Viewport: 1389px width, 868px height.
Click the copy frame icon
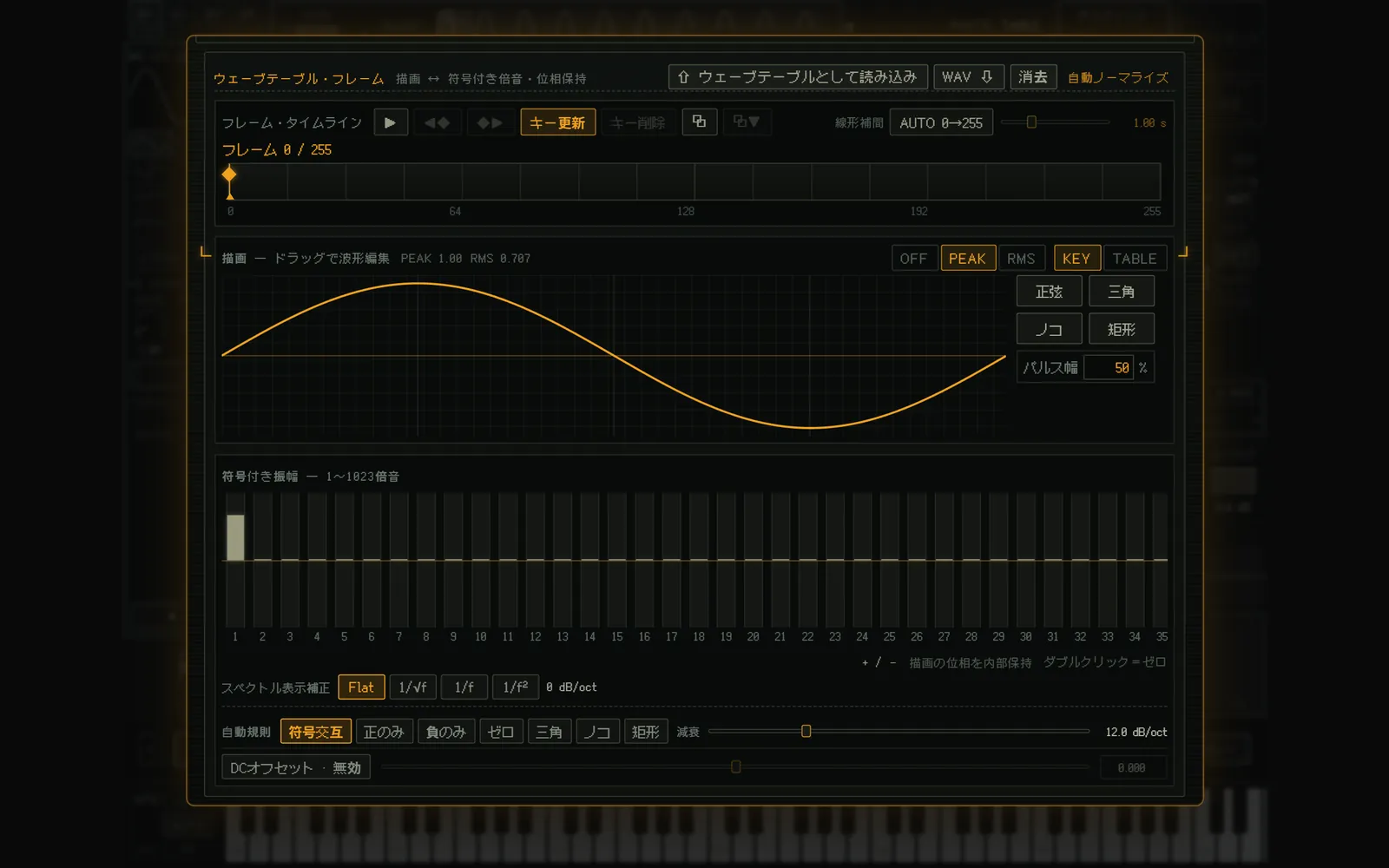click(699, 122)
